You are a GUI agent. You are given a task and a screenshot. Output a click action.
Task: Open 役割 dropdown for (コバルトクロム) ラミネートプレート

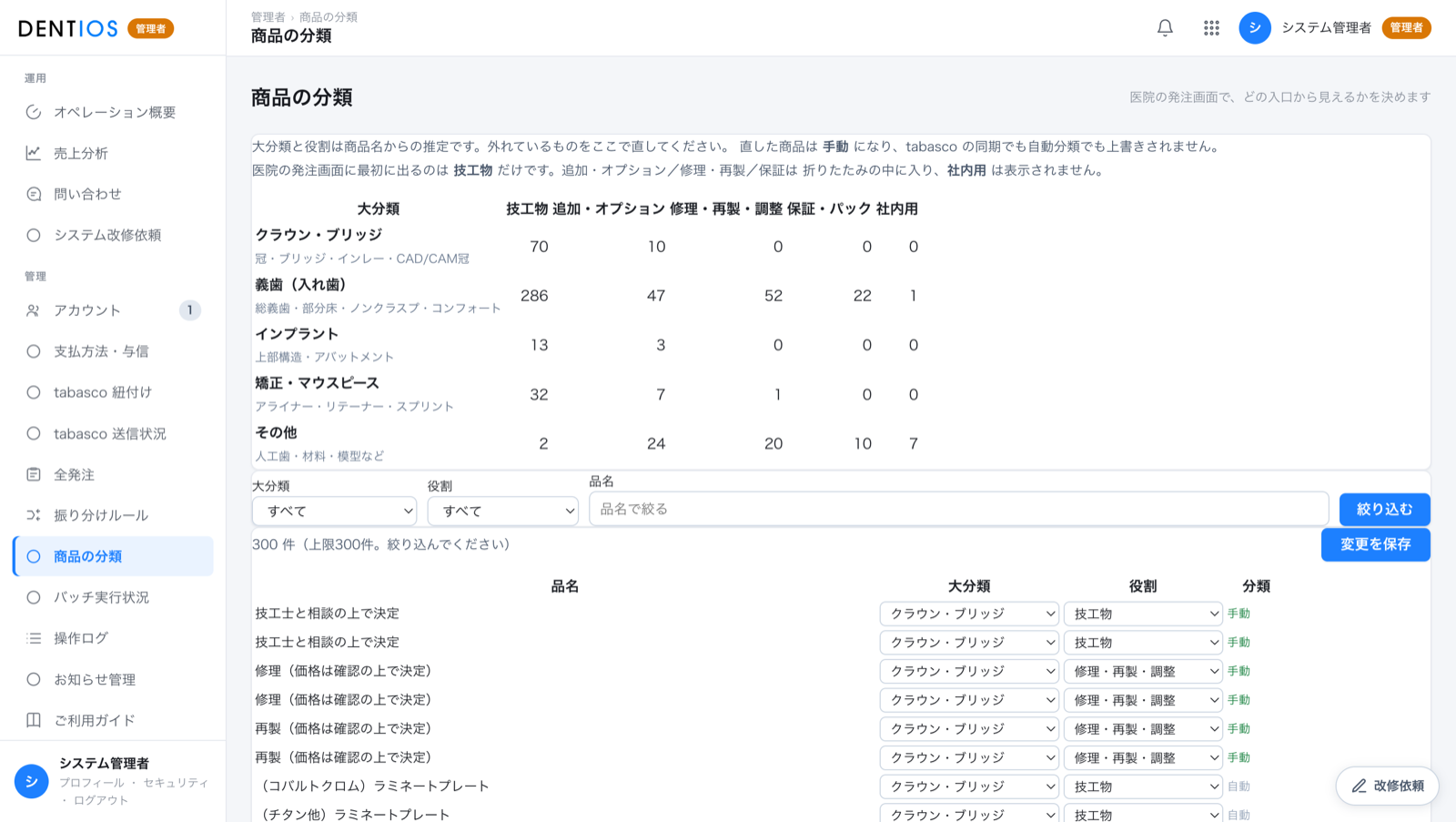1143,786
